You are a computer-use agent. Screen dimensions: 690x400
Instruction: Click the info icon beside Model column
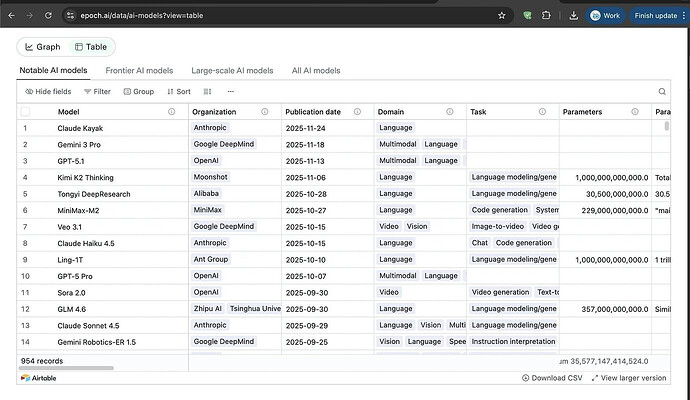[171, 112]
